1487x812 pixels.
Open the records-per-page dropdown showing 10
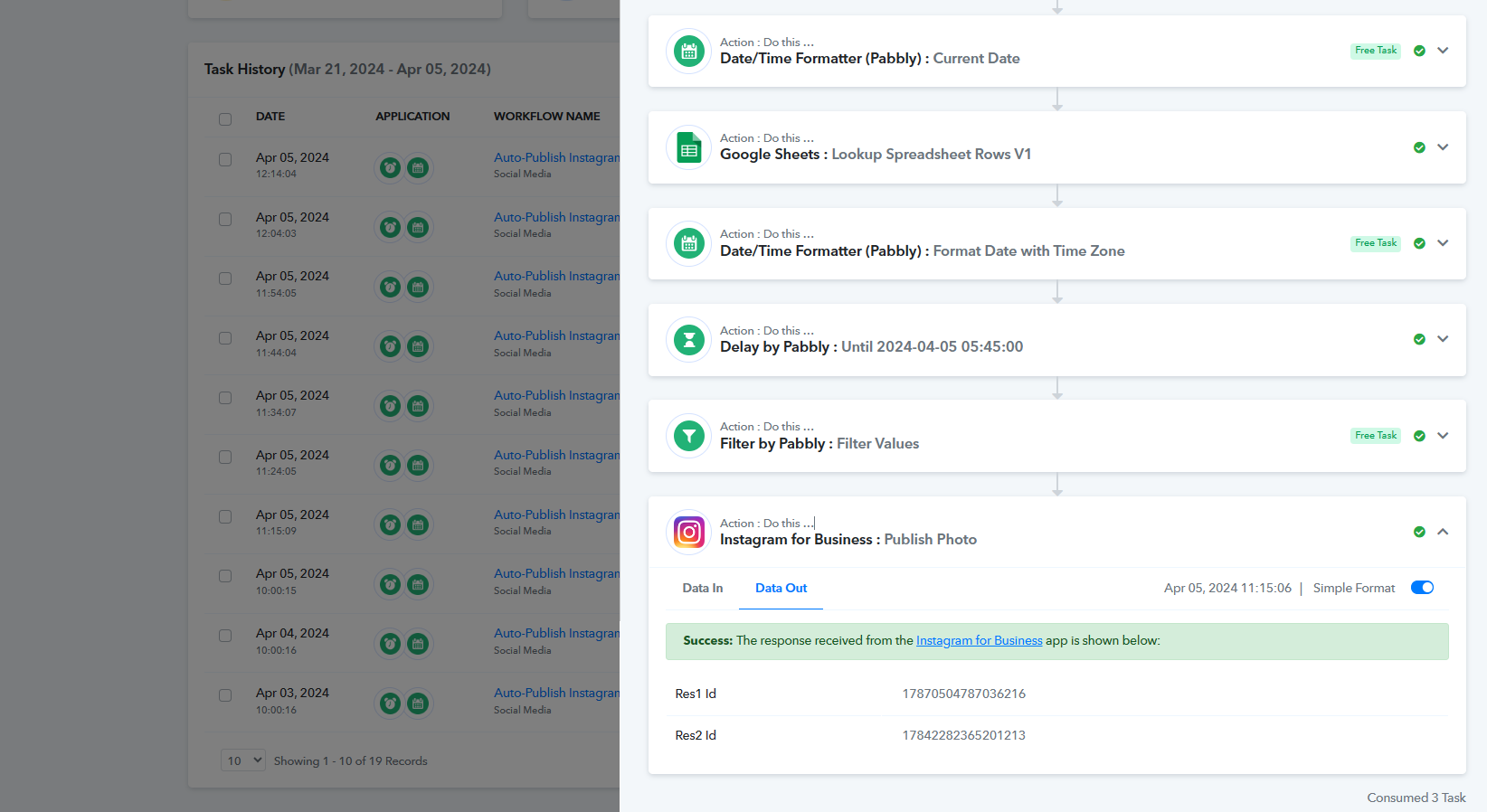[243, 760]
